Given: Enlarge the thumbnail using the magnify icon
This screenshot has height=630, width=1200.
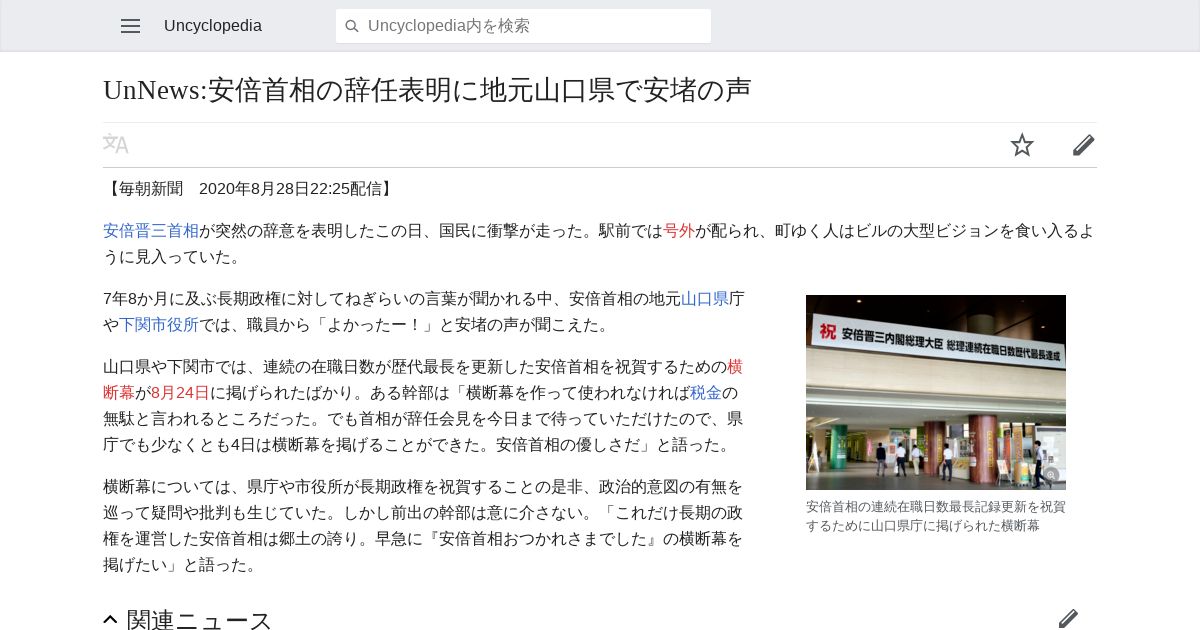Looking at the screenshot, I should pos(1050,475).
